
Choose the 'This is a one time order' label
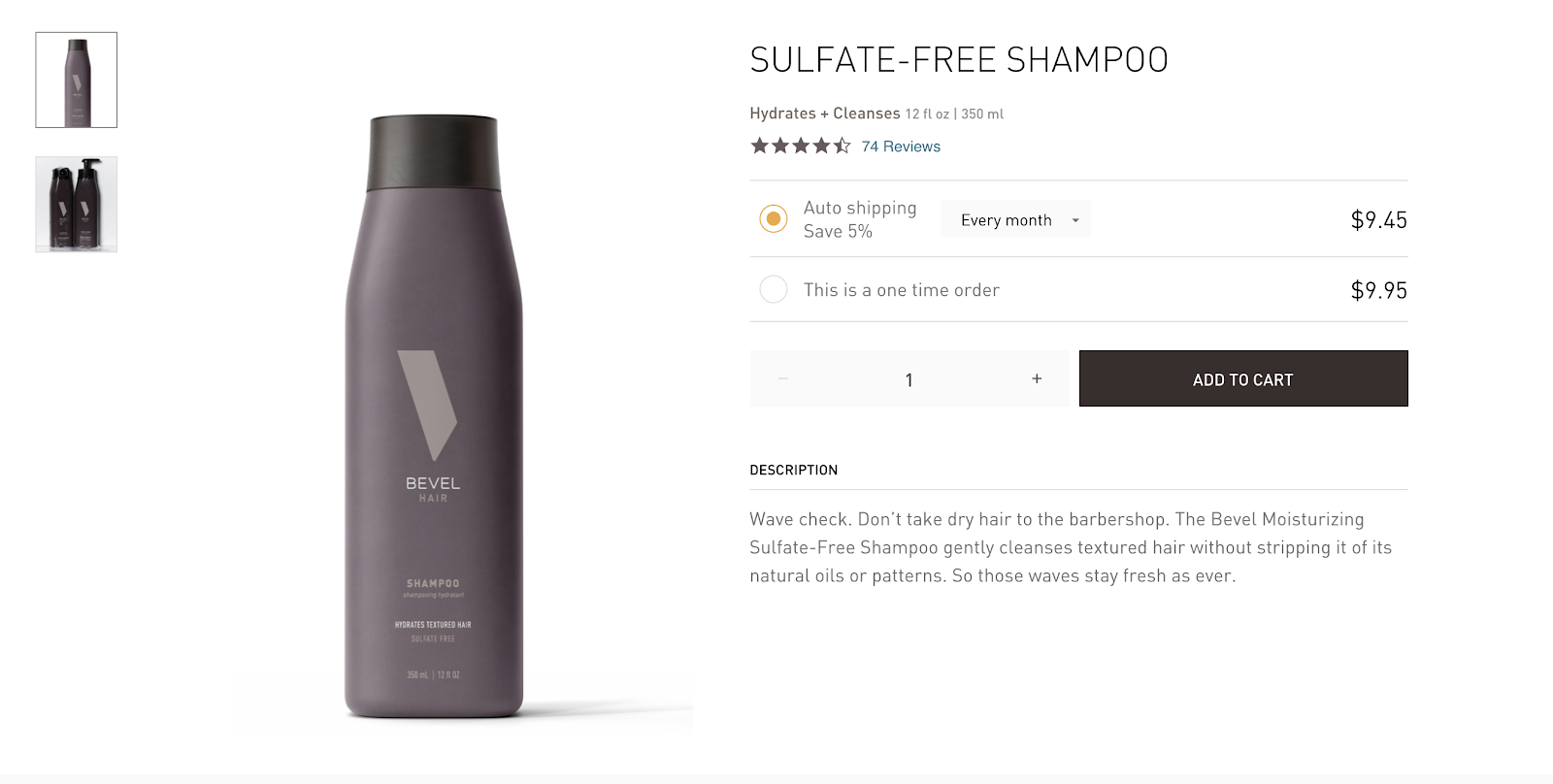point(901,289)
